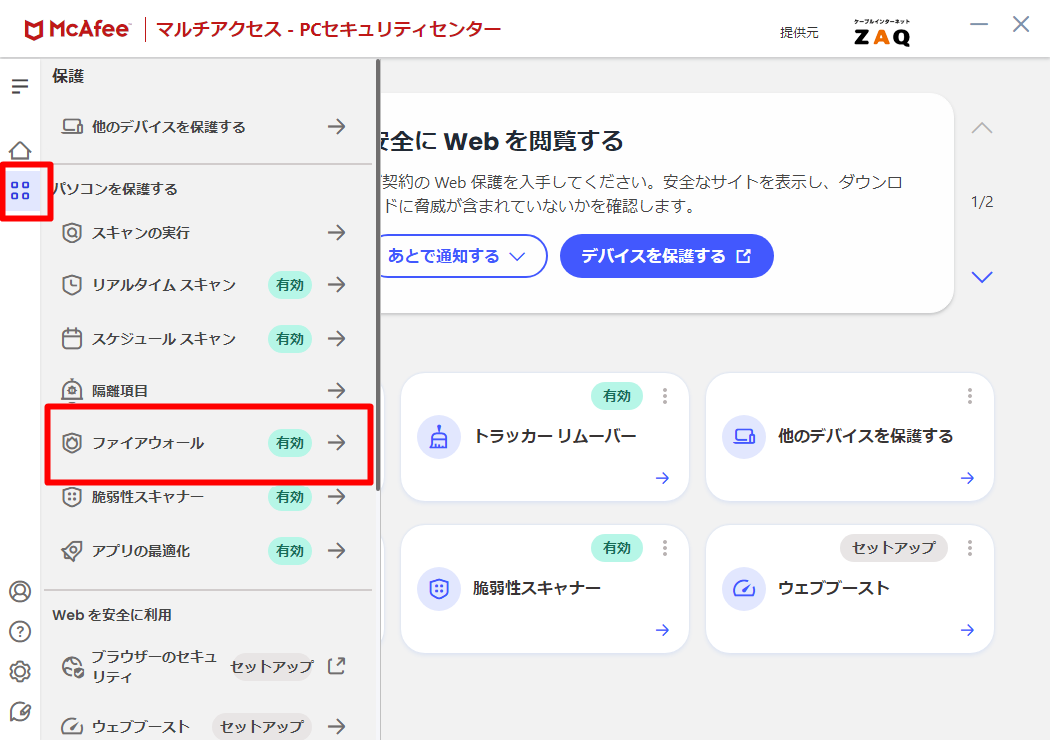Click the calendar icon for スケジュール スキャン
1050x740 pixels.
[72, 339]
